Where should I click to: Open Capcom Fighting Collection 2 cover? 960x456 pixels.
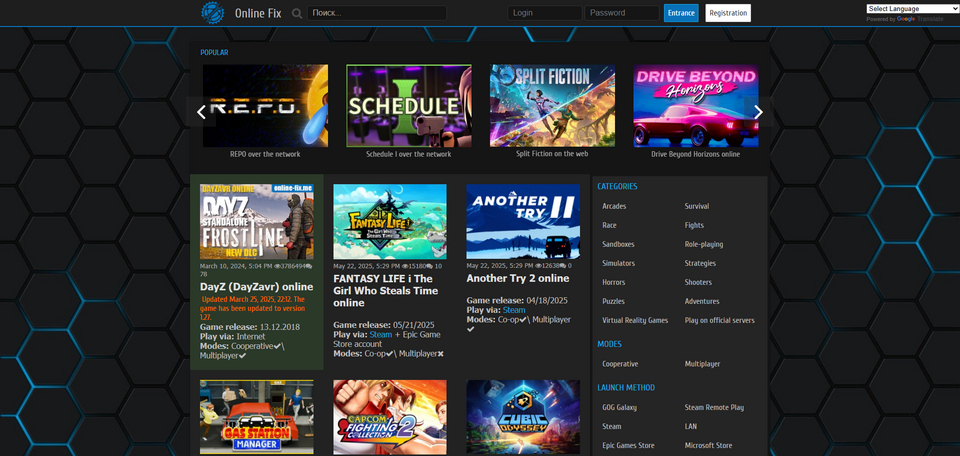(390, 417)
